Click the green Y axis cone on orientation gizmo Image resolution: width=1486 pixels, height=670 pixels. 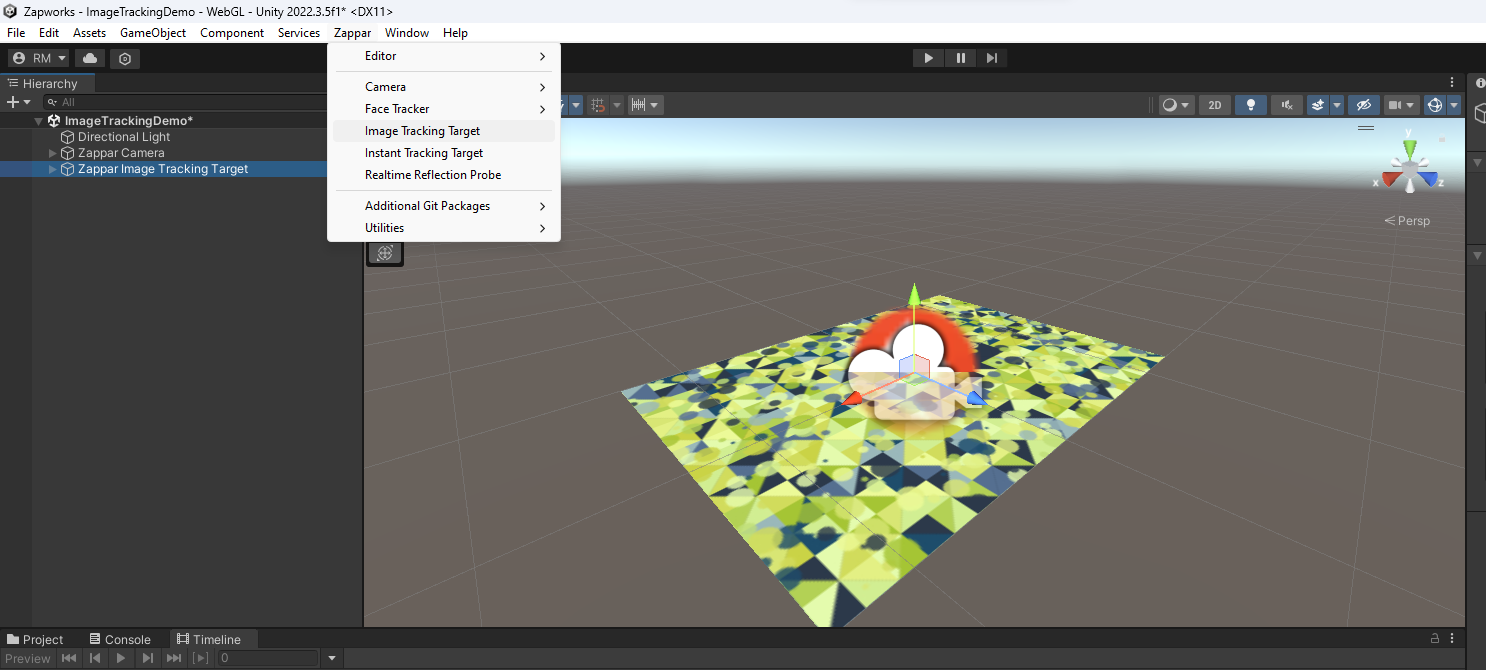[1410, 149]
